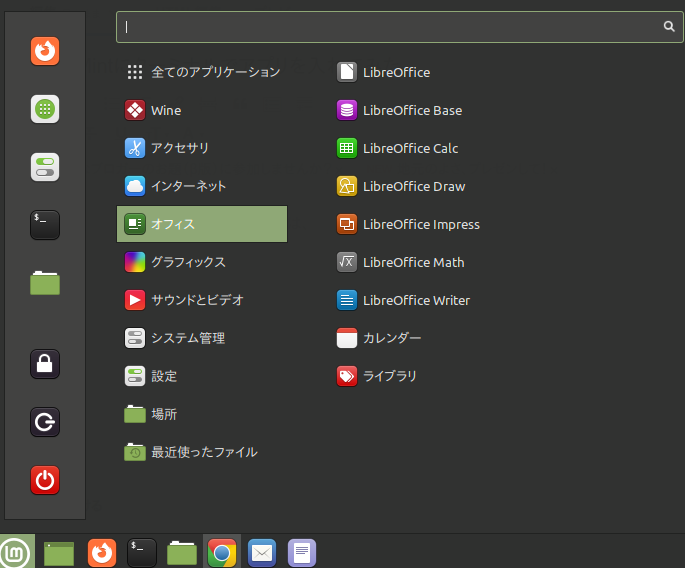
Task: Launch LibreOffice Draw
Action: point(401,186)
